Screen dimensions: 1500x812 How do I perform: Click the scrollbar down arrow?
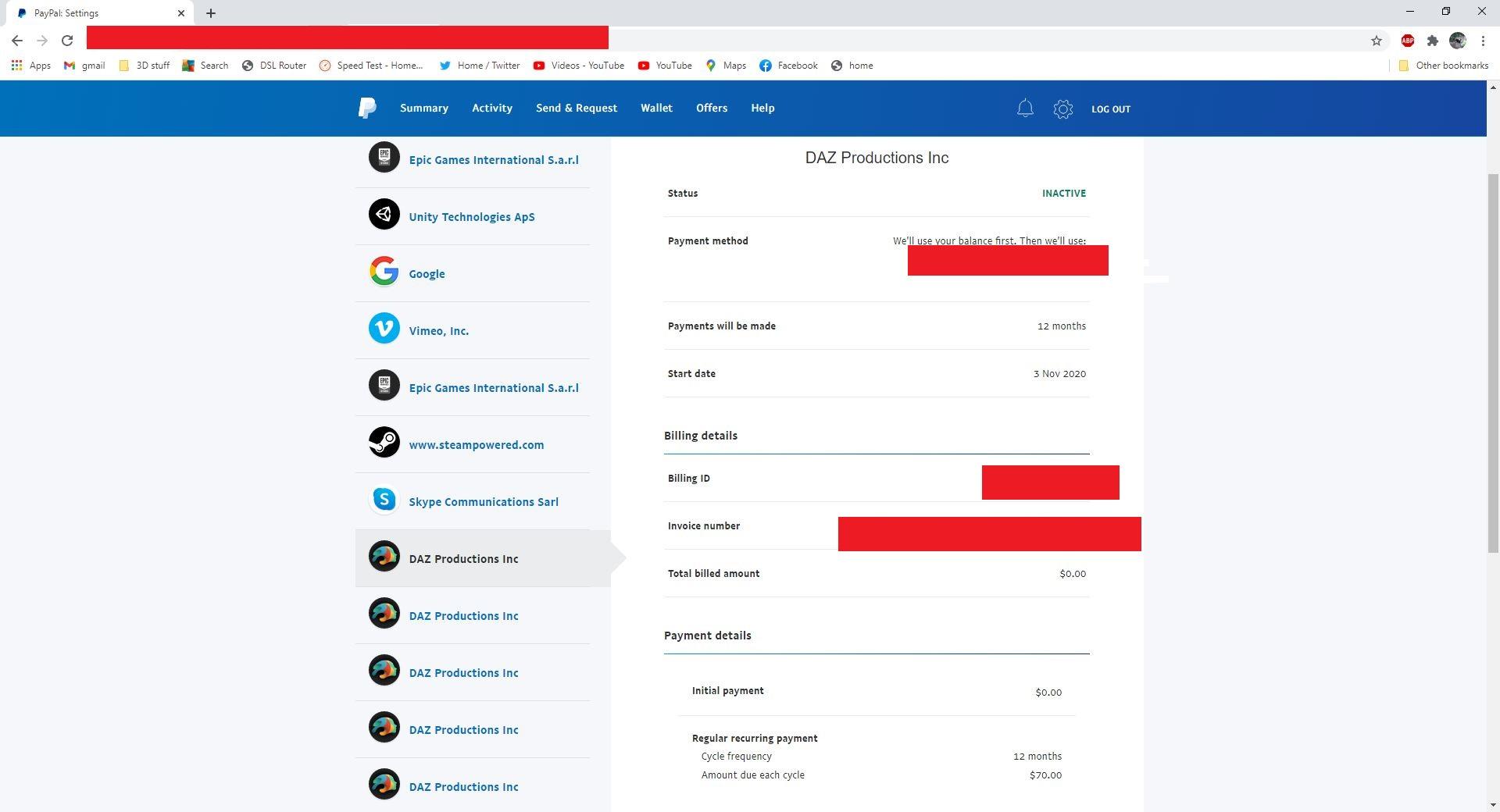1493,805
